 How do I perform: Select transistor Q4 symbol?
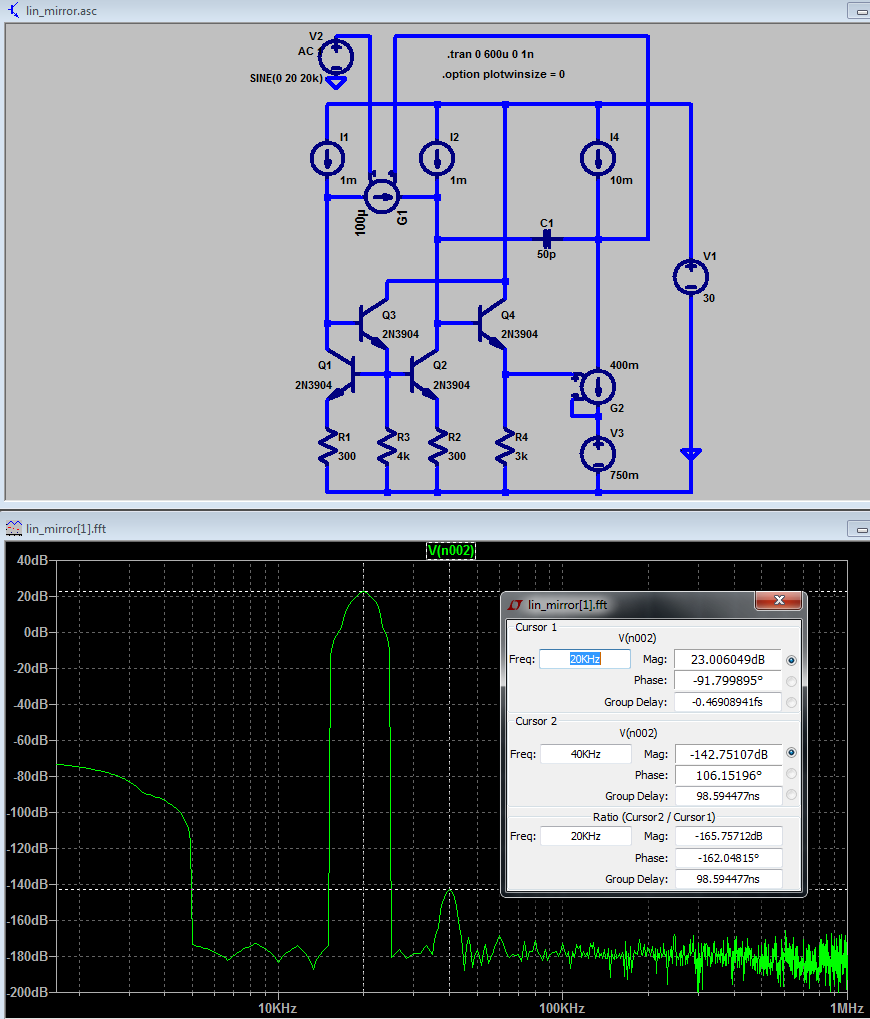(x=491, y=324)
